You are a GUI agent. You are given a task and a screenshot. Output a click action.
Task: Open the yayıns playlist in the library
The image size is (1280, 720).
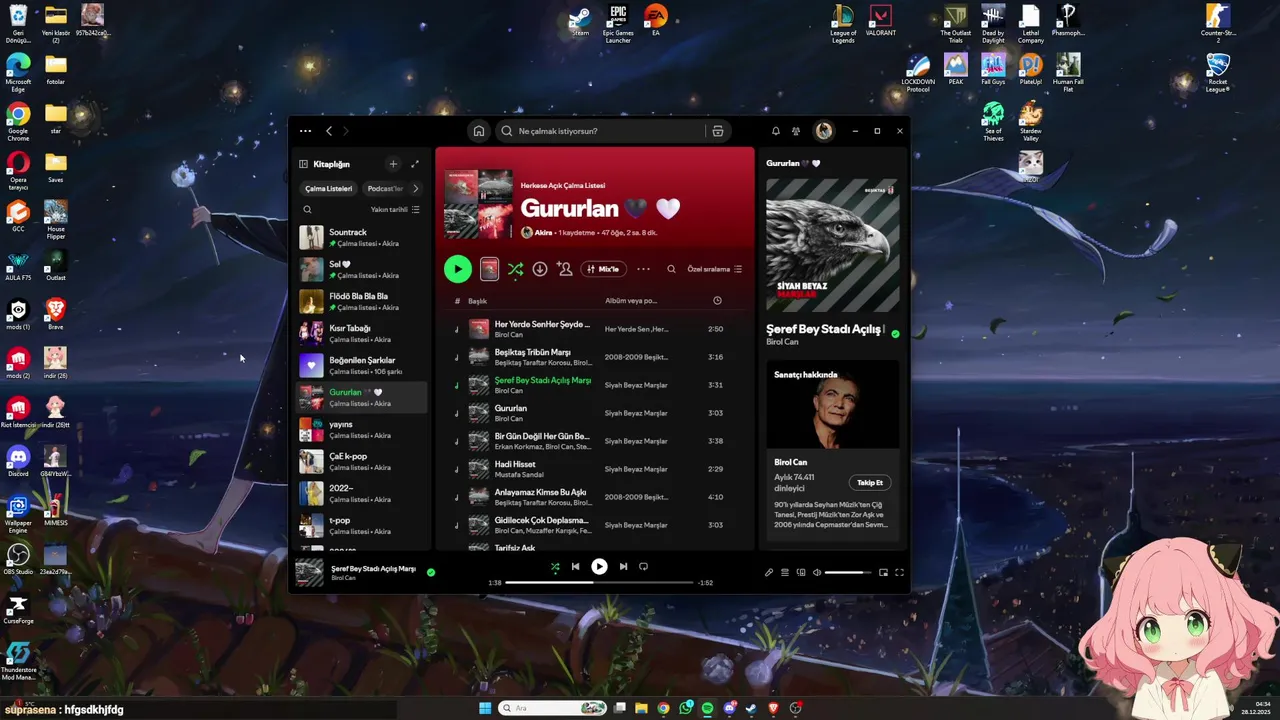pyautogui.click(x=363, y=430)
